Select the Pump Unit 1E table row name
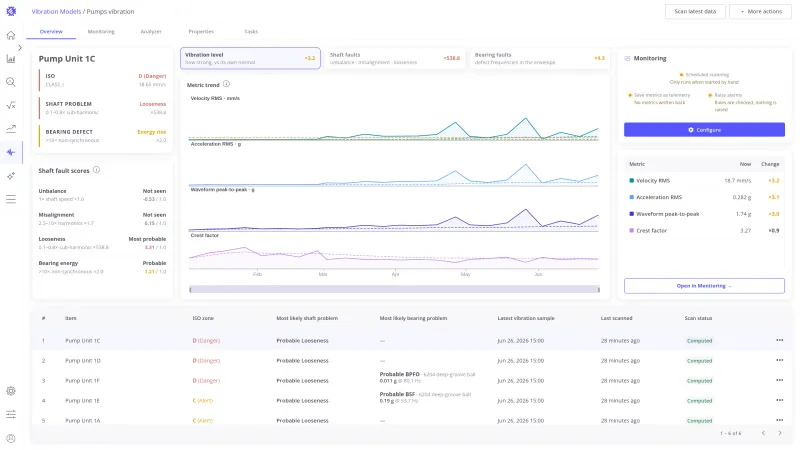This screenshot has height=450, width=800. (82, 401)
